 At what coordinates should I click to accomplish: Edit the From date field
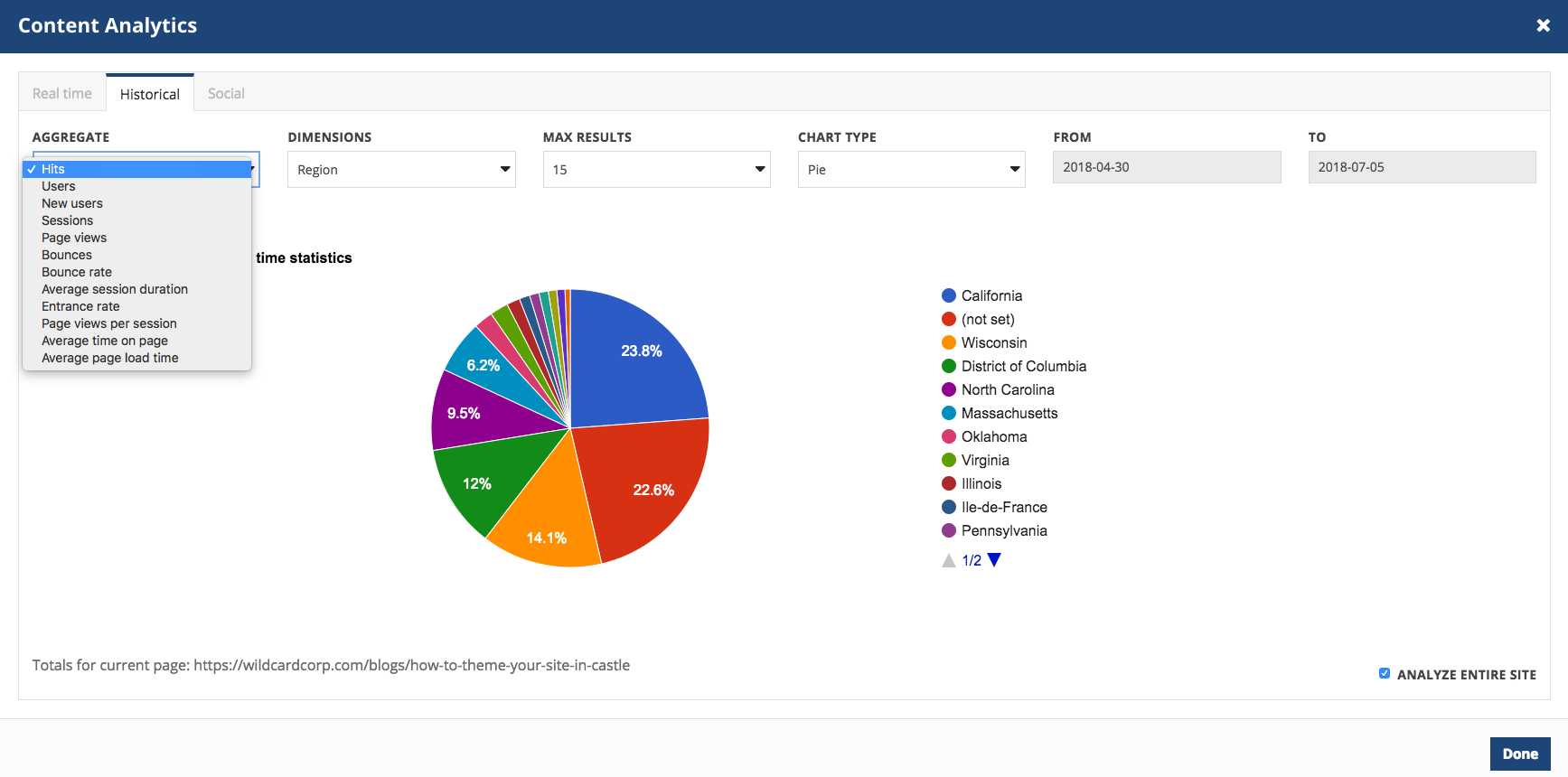[x=1167, y=167]
